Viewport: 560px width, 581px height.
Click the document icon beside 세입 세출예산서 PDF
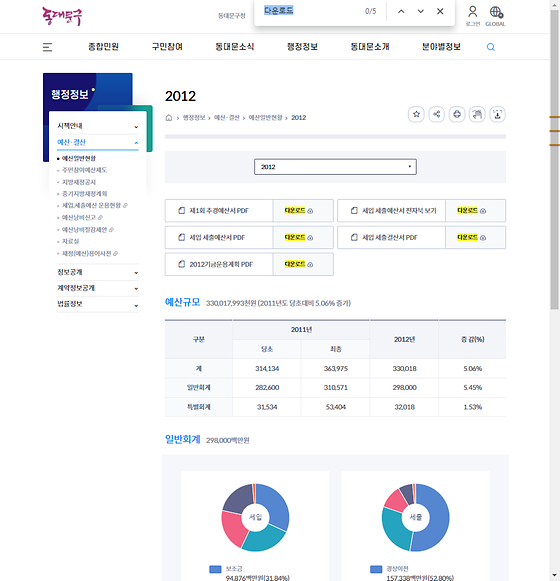pyautogui.click(x=182, y=237)
